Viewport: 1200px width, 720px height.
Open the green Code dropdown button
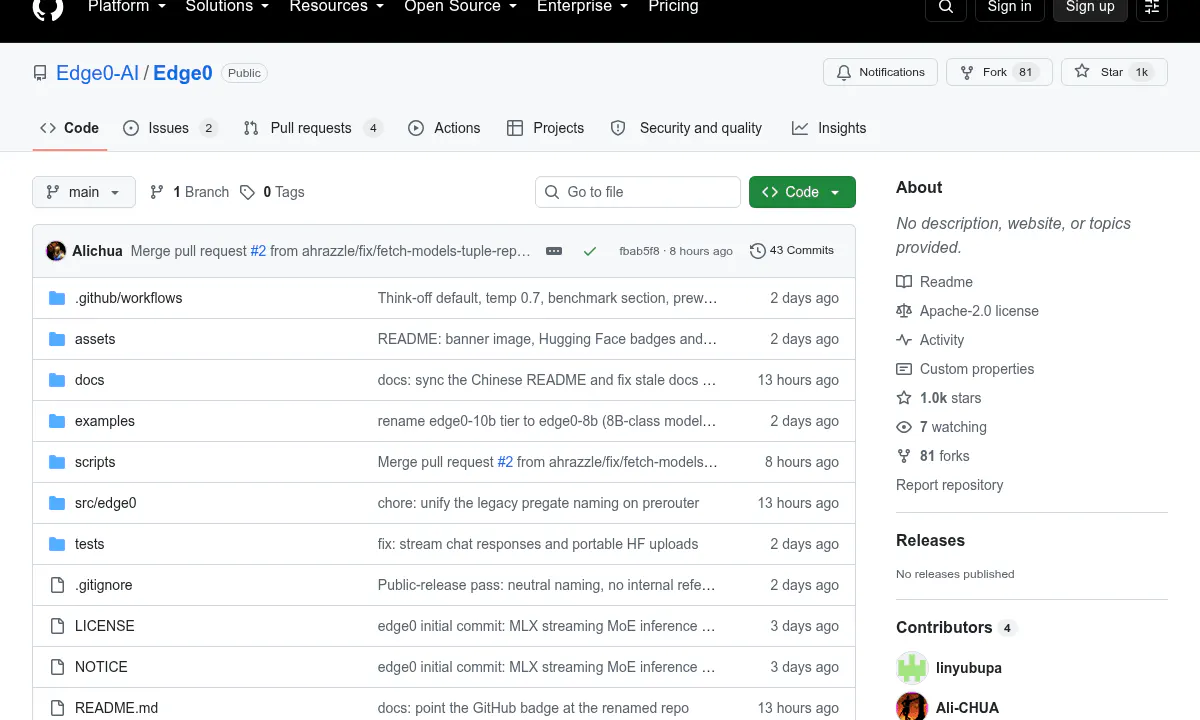click(802, 192)
